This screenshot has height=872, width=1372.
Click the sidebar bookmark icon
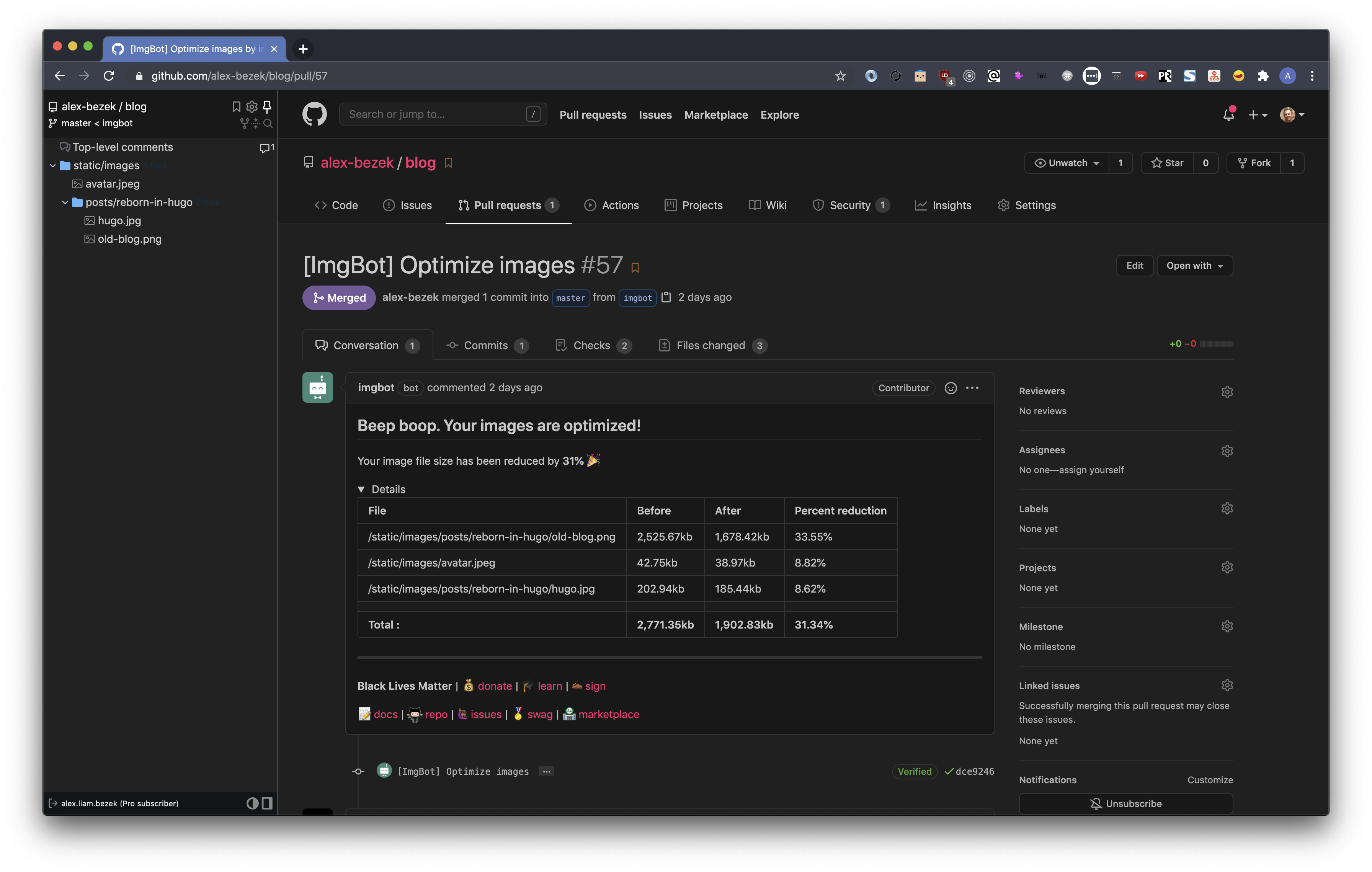237,106
